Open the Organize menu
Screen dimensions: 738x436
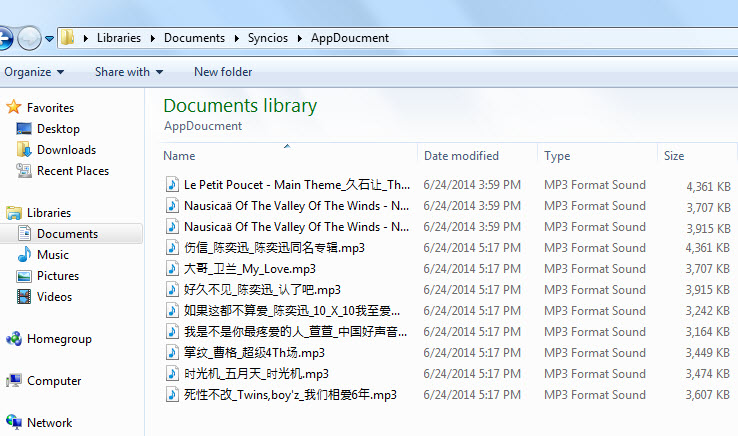tap(34, 72)
